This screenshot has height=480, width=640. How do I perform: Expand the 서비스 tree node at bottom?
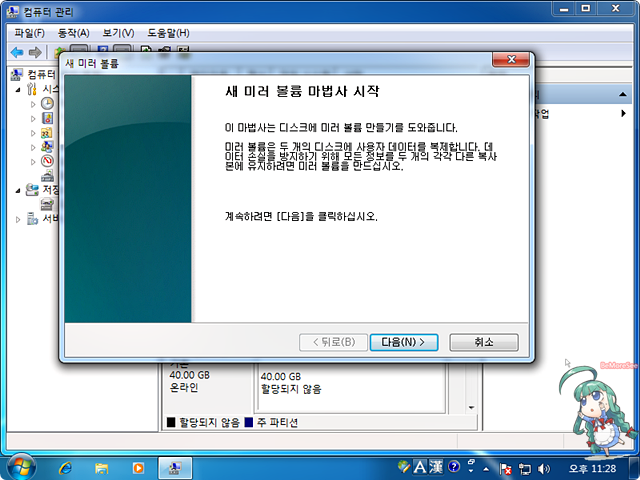click(19, 218)
